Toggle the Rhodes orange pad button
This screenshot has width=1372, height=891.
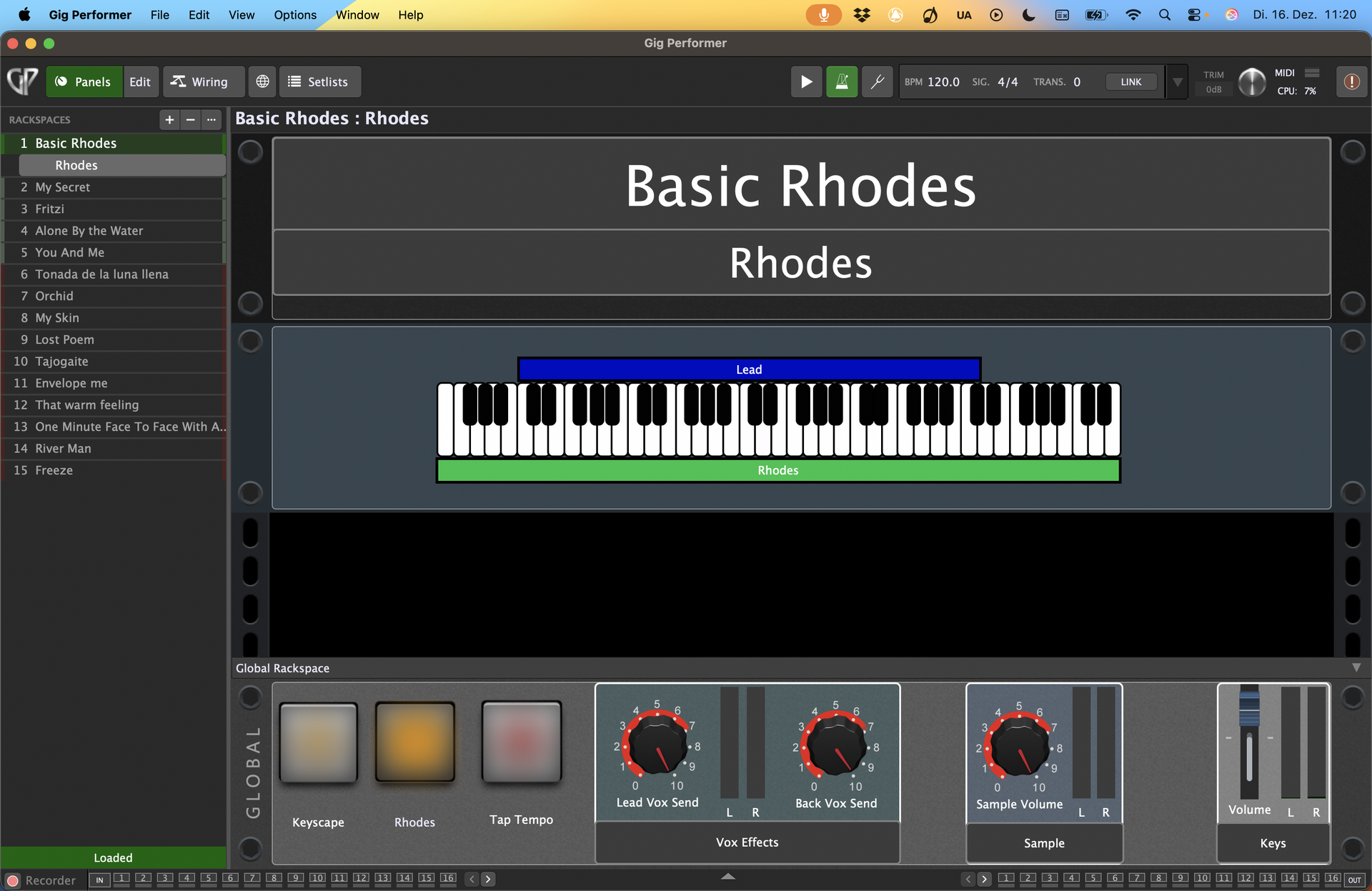click(414, 743)
